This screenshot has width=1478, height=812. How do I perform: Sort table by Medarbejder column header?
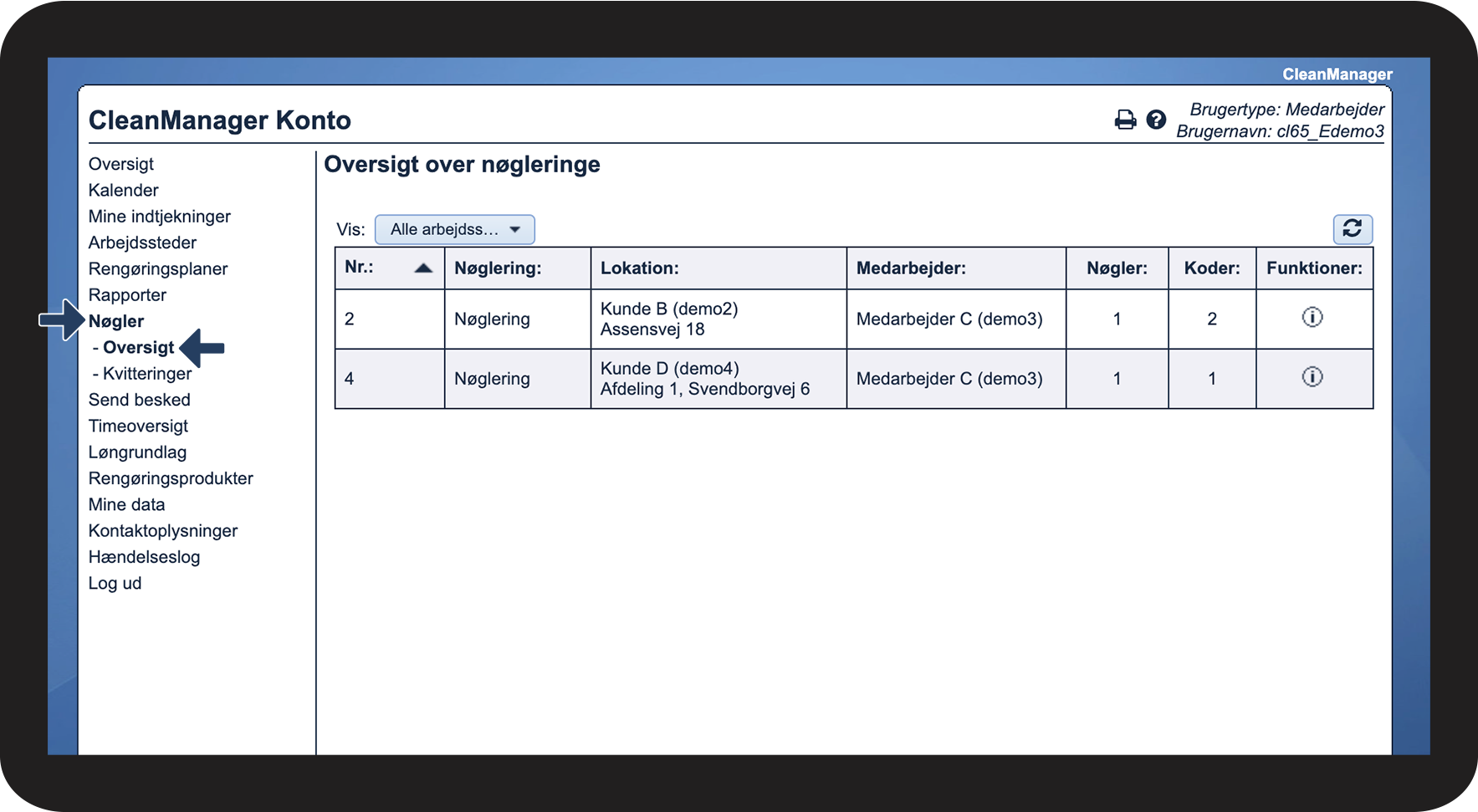(911, 268)
